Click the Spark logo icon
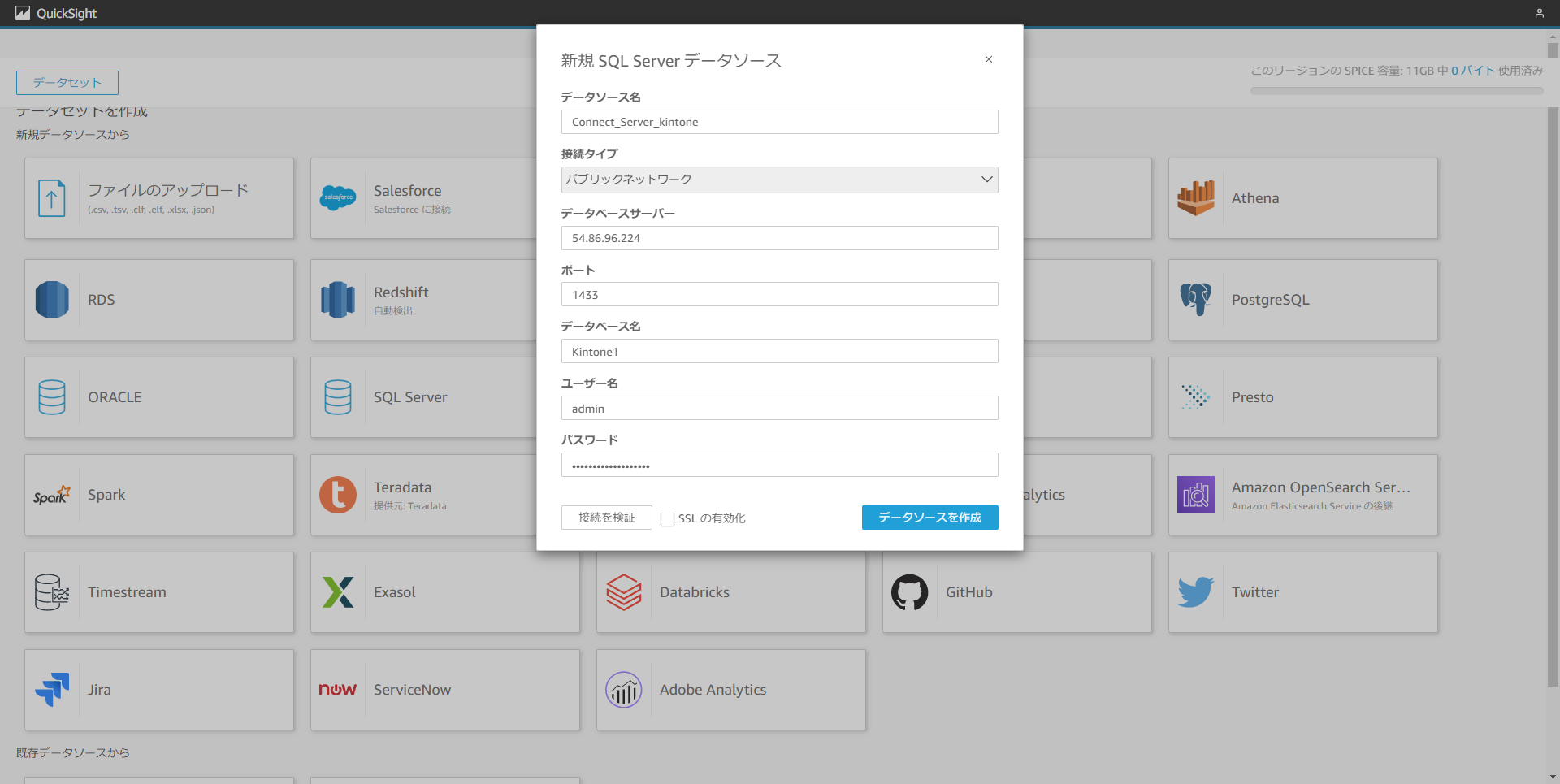 tap(52, 495)
